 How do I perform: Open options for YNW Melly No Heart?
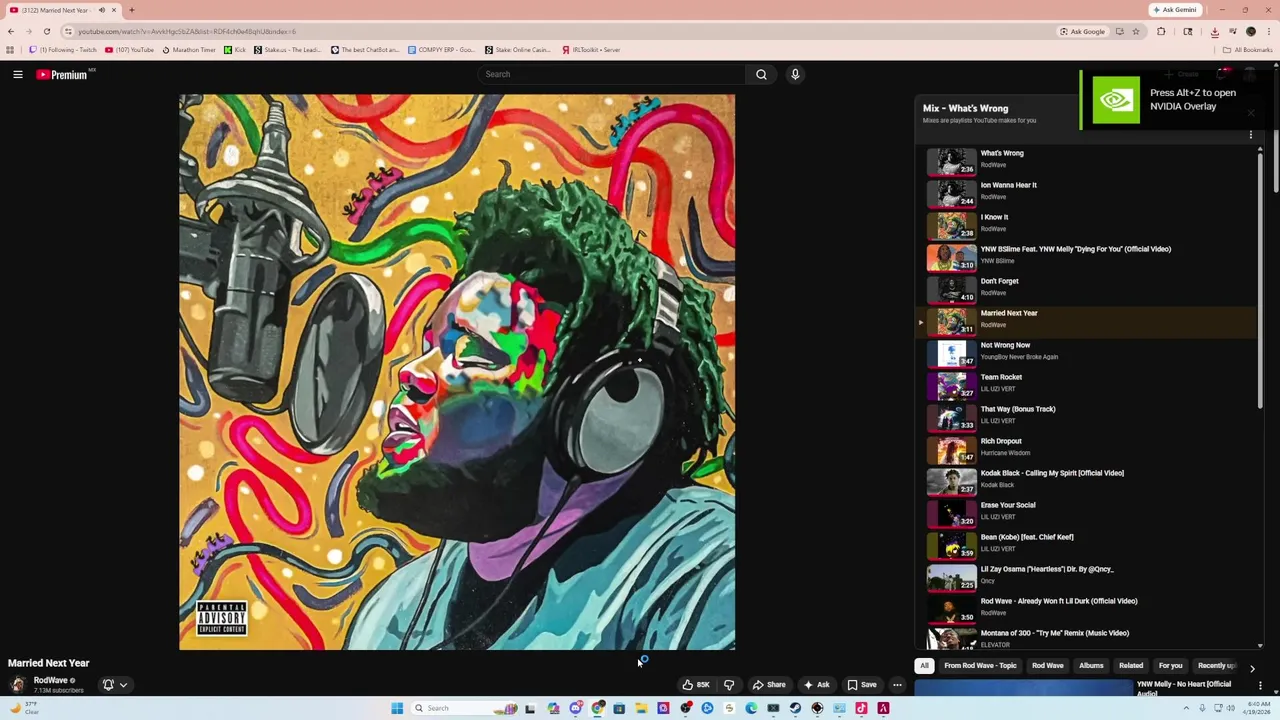tap(1260, 686)
